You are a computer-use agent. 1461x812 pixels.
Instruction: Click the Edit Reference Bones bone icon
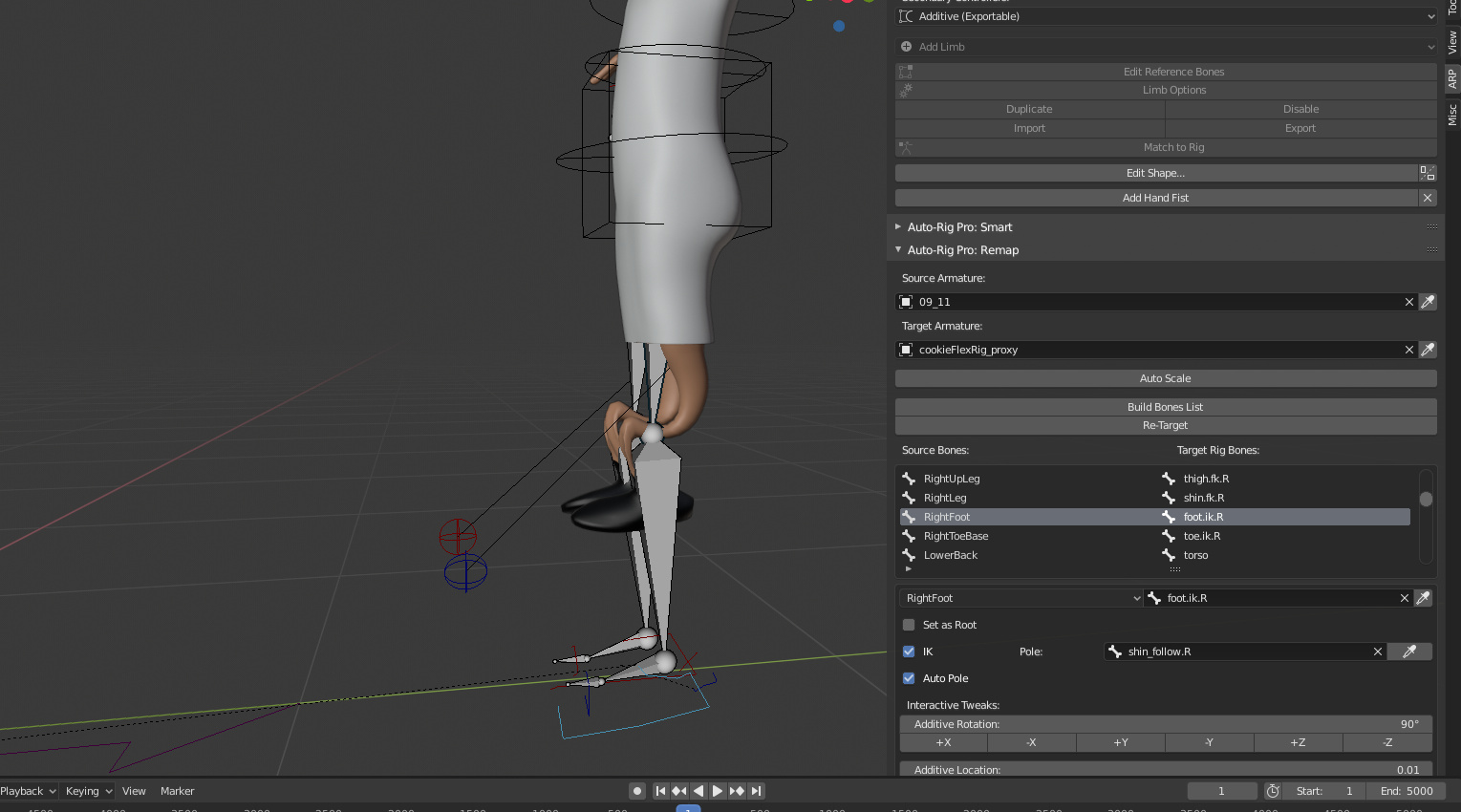pyautogui.click(x=906, y=71)
